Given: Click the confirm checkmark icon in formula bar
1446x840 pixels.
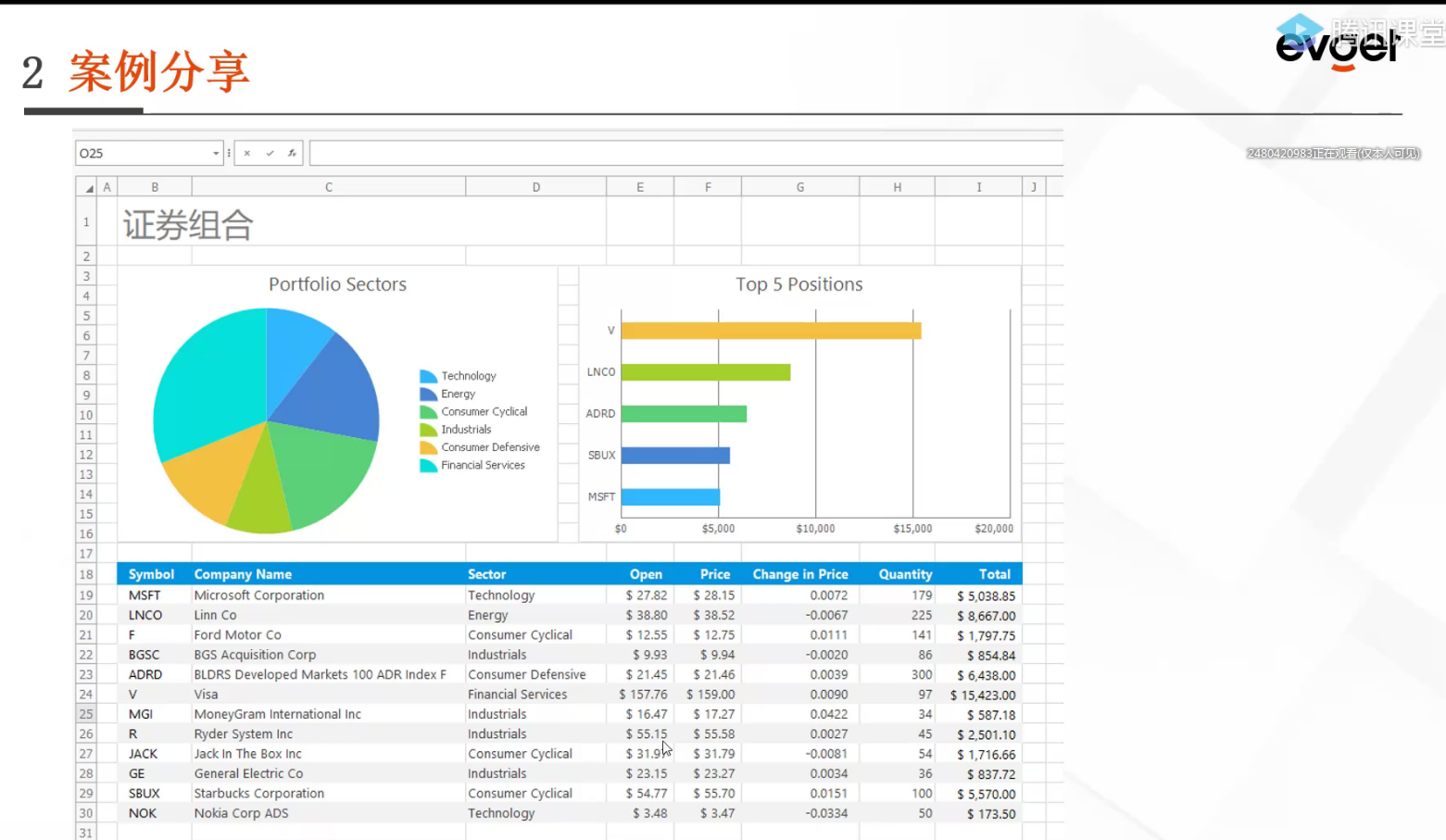Looking at the screenshot, I should click(x=270, y=154).
